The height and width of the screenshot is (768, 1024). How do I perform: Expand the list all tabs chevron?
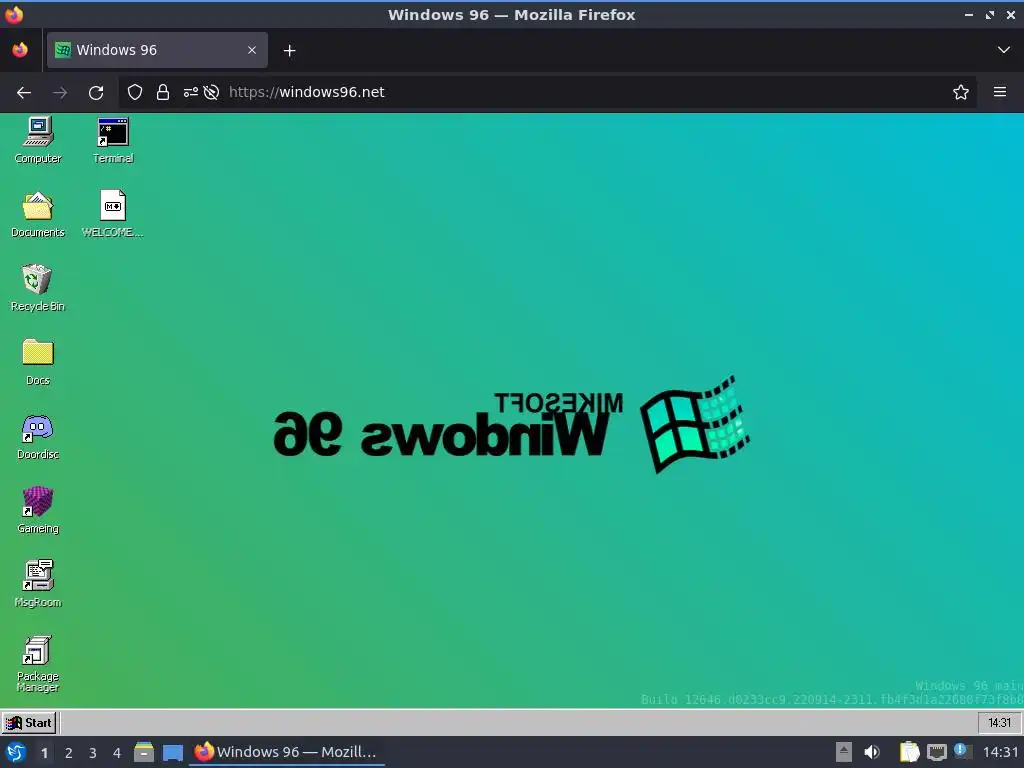click(x=1004, y=50)
